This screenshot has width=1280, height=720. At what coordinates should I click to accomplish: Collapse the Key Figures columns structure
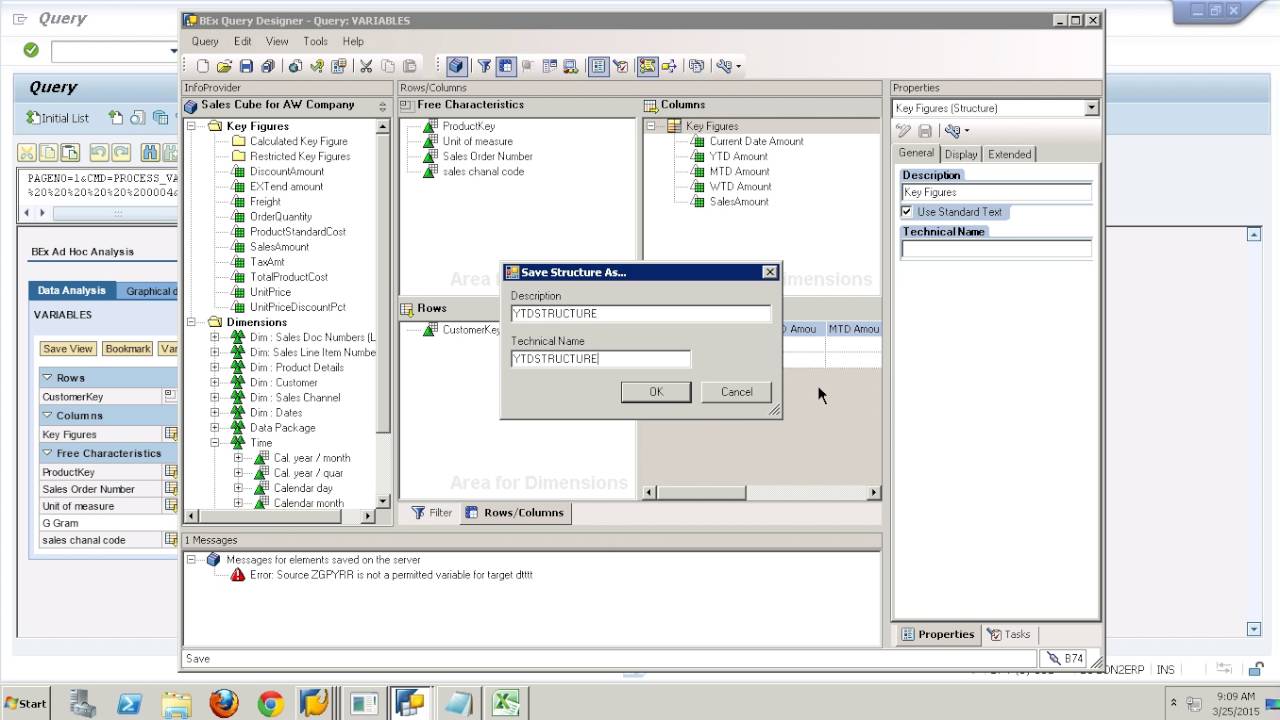point(651,126)
